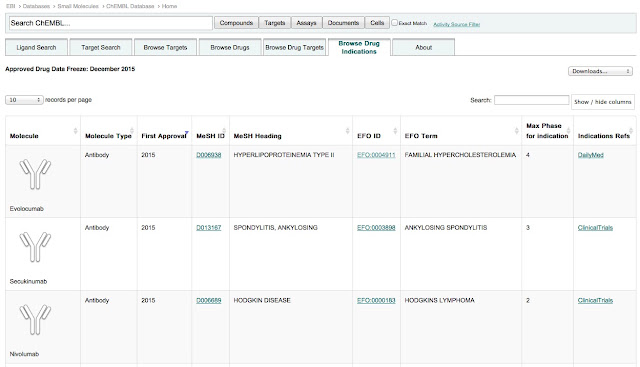Click HODGKINS LYMPHOMA EFO term
This screenshot has height=367, width=640.
coord(440,300)
